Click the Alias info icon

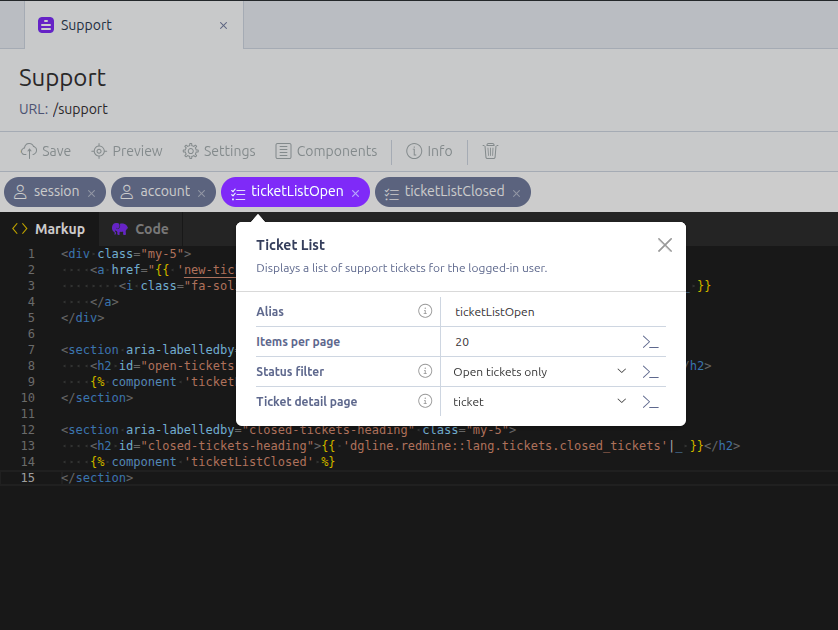(425, 312)
